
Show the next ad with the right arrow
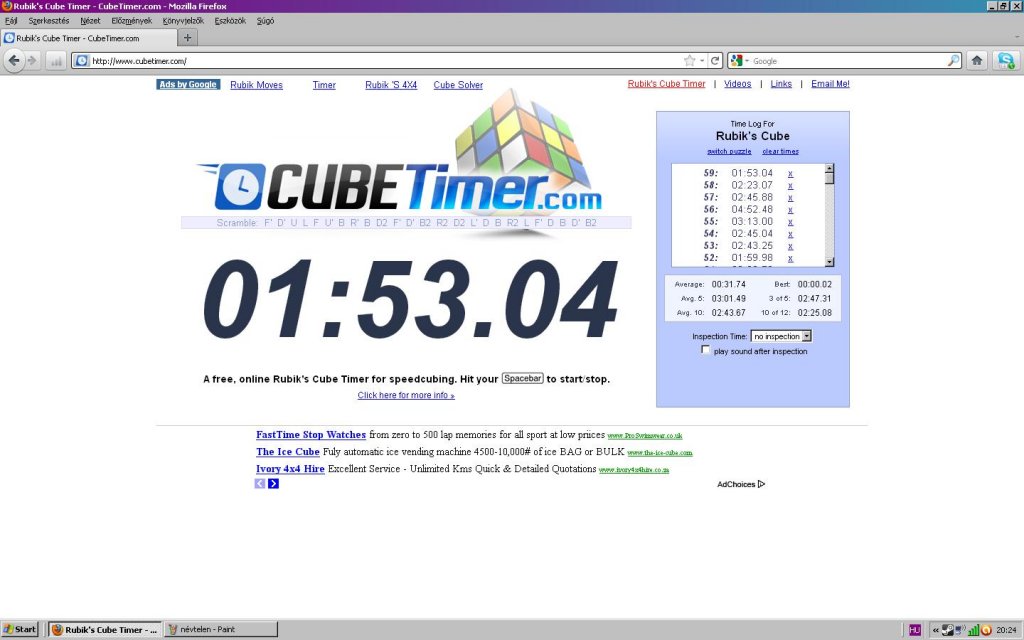273,483
